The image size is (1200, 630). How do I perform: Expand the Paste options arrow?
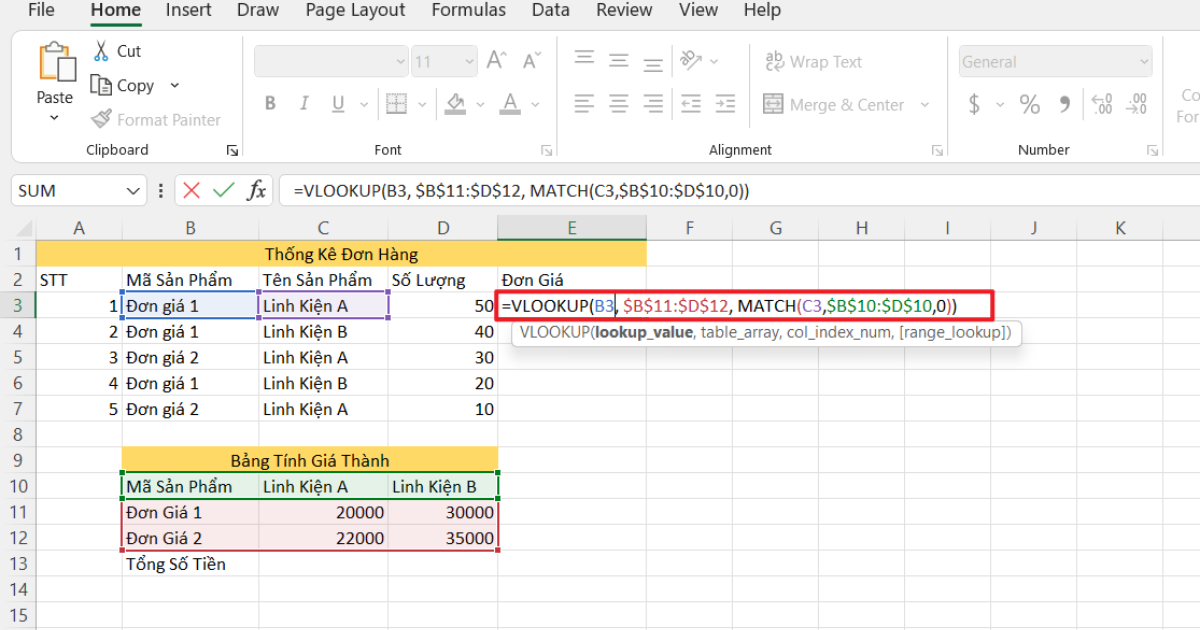[x=55, y=118]
